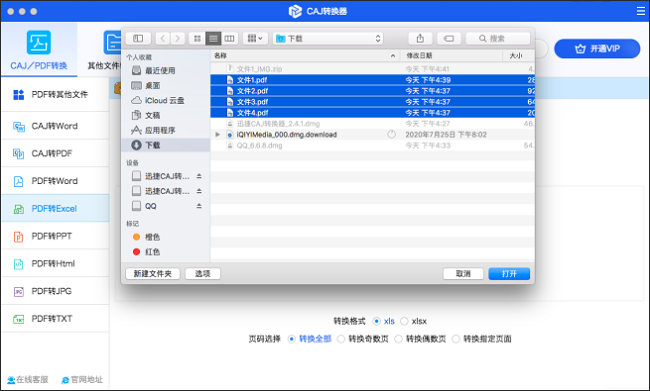Select PDF转PPT in sidebar
The image size is (650, 391).
55,236
